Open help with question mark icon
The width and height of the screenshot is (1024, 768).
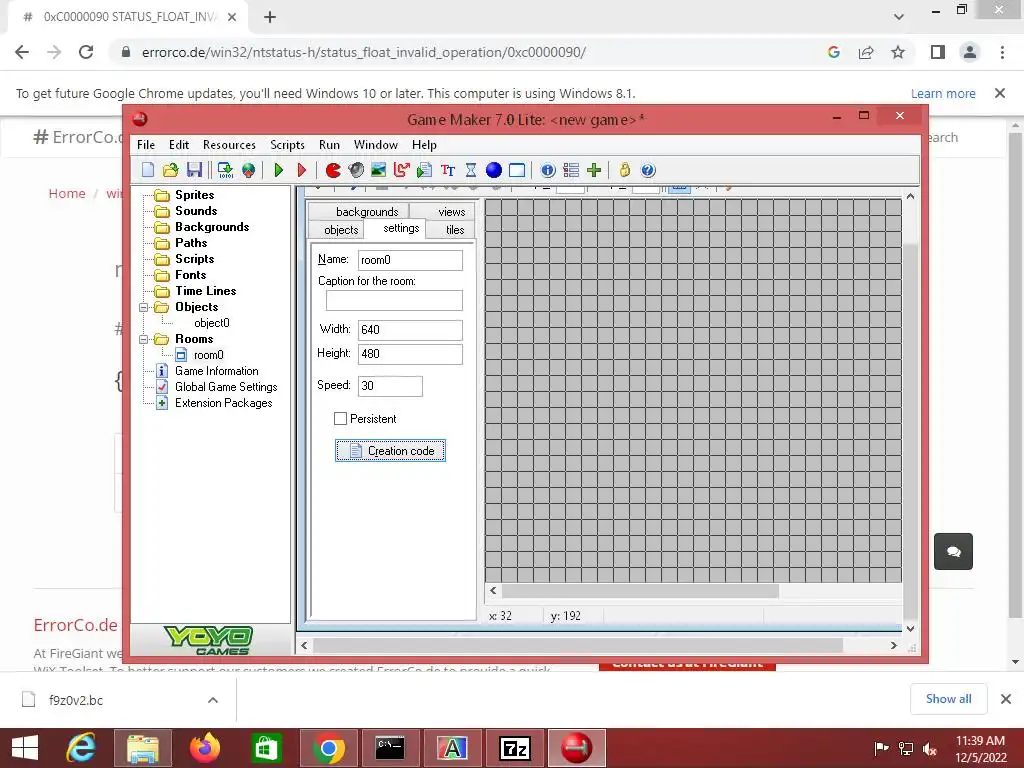648,170
